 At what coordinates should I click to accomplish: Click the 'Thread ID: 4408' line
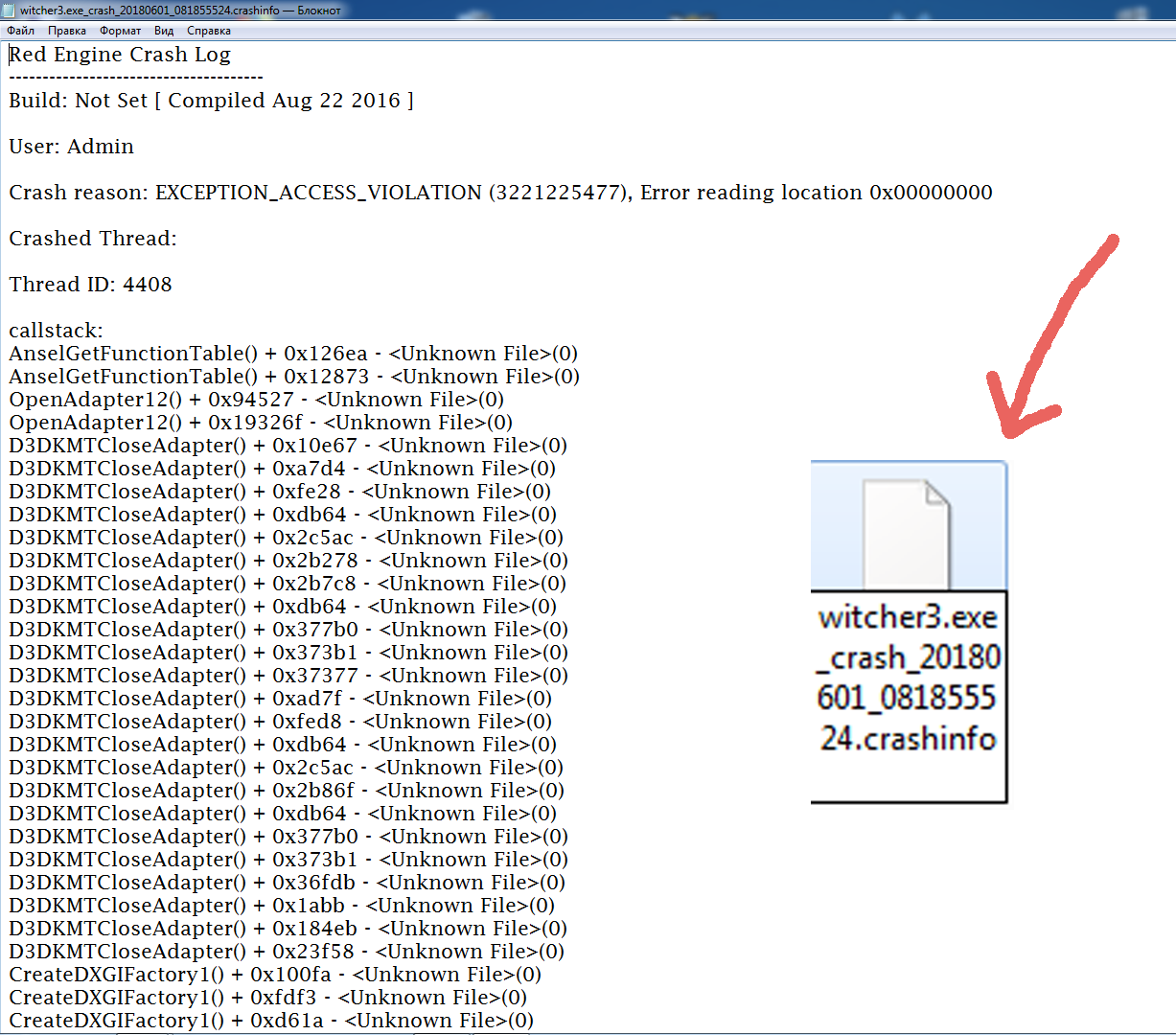click(91, 285)
